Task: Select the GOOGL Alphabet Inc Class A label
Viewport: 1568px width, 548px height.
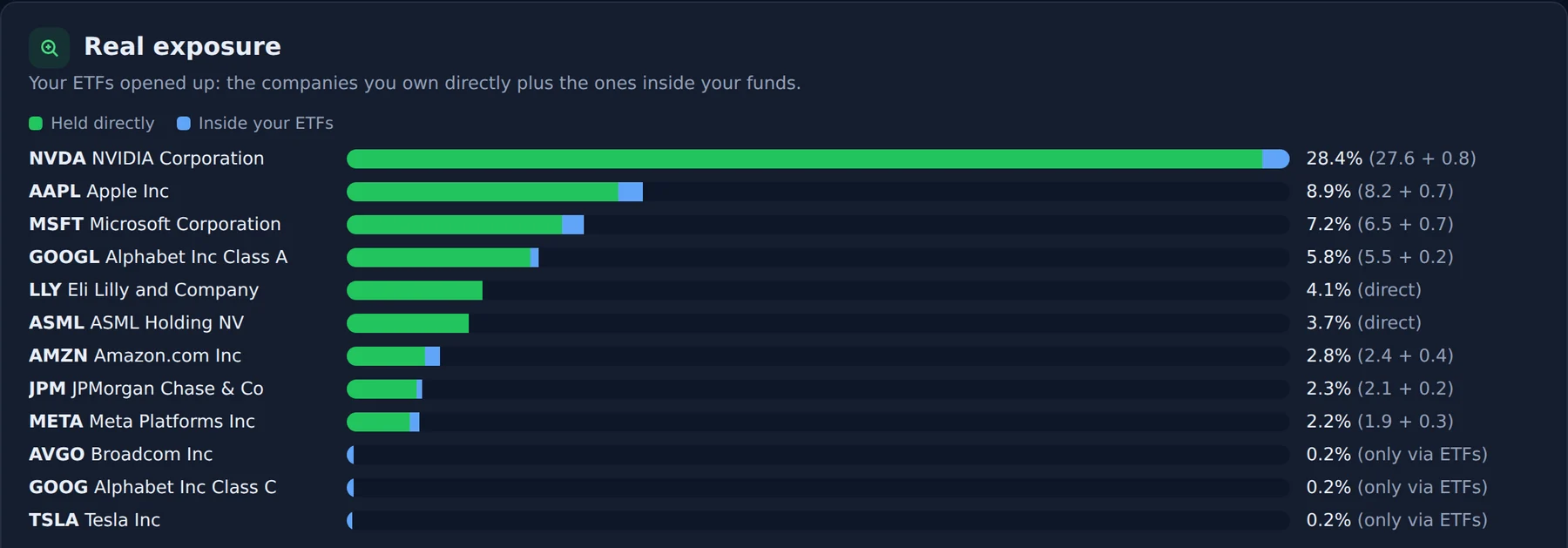Action: click(158, 257)
